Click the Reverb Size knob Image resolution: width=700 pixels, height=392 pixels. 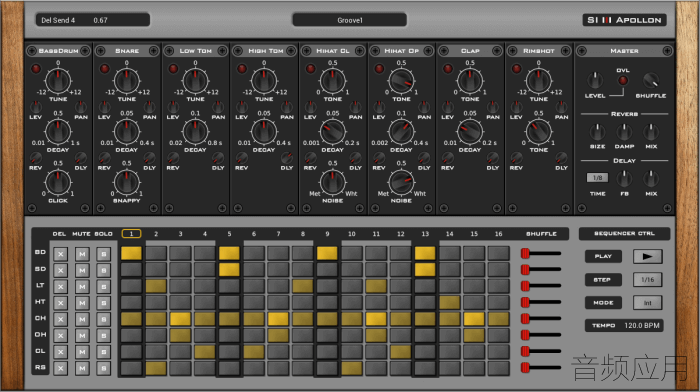597,132
